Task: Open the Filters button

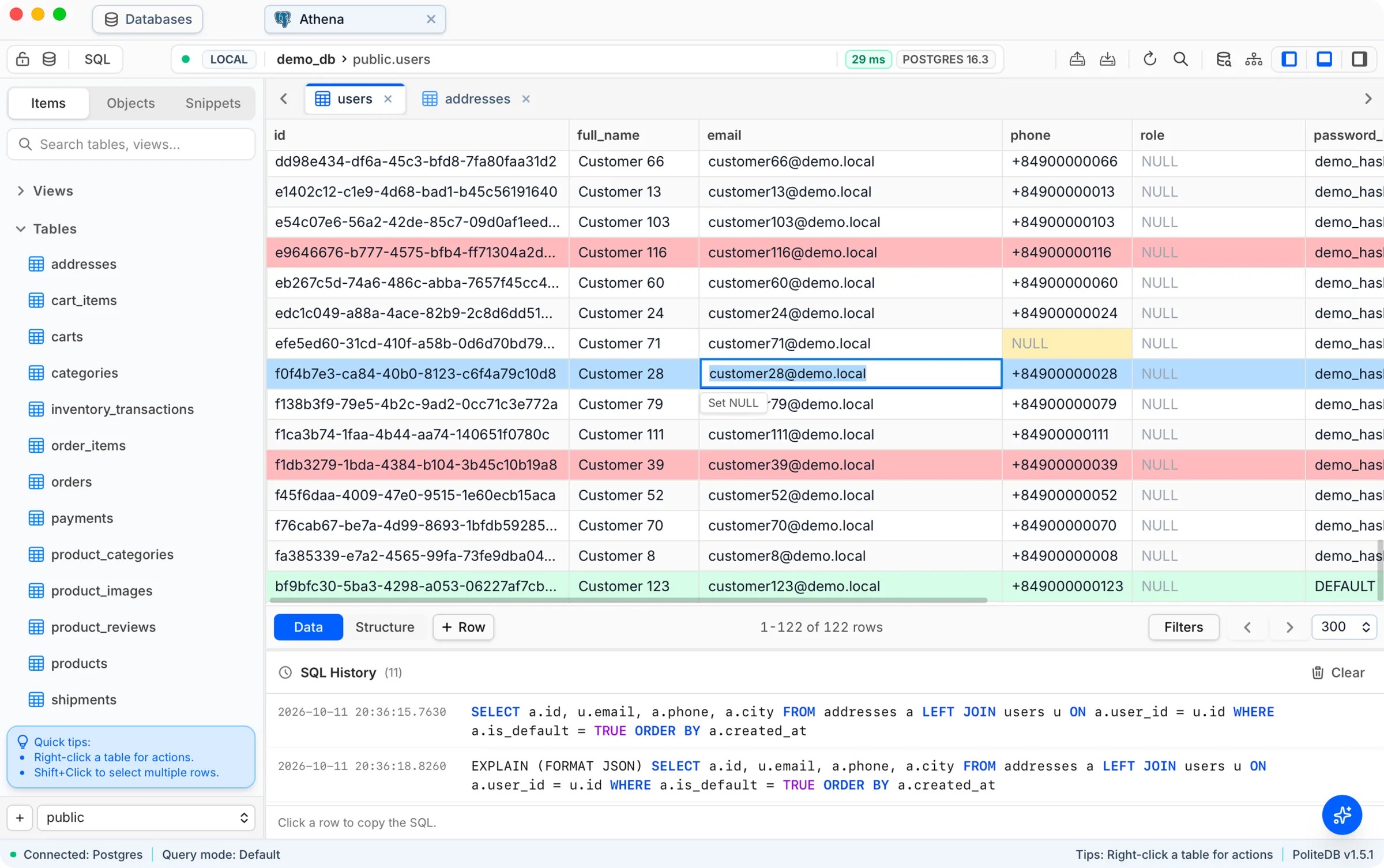Action: point(1183,627)
